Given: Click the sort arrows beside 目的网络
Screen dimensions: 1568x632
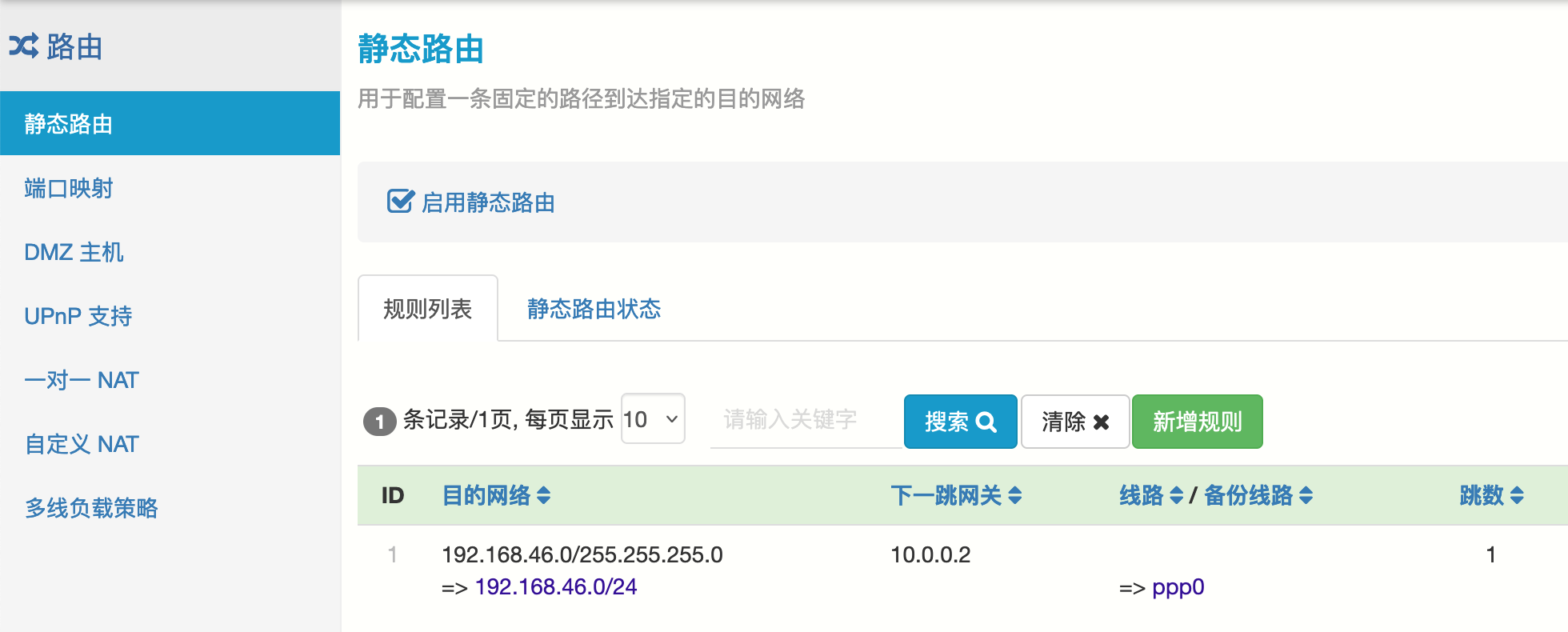Looking at the screenshot, I should [544, 496].
